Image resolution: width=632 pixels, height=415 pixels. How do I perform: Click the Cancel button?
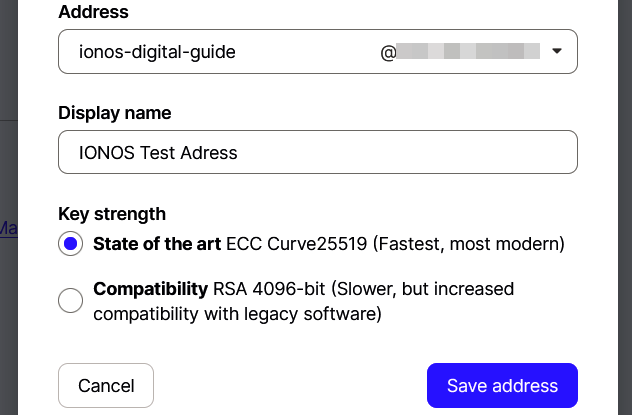[106, 386]
